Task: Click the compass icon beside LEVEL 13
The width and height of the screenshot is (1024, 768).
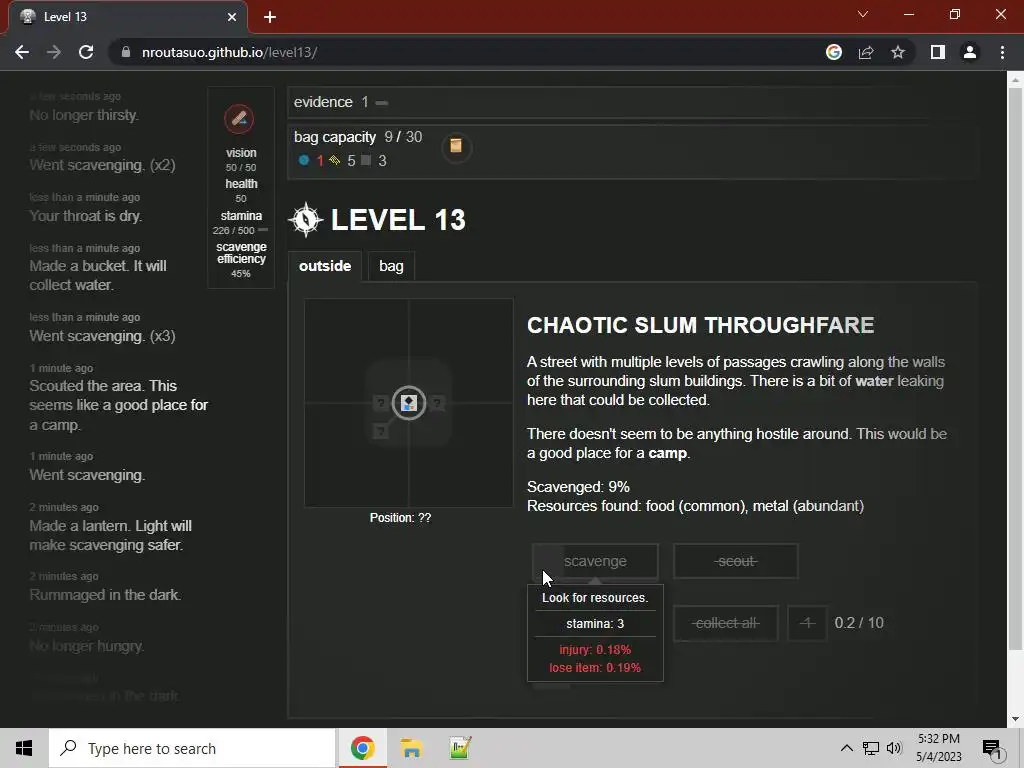Action: (306, 219)
